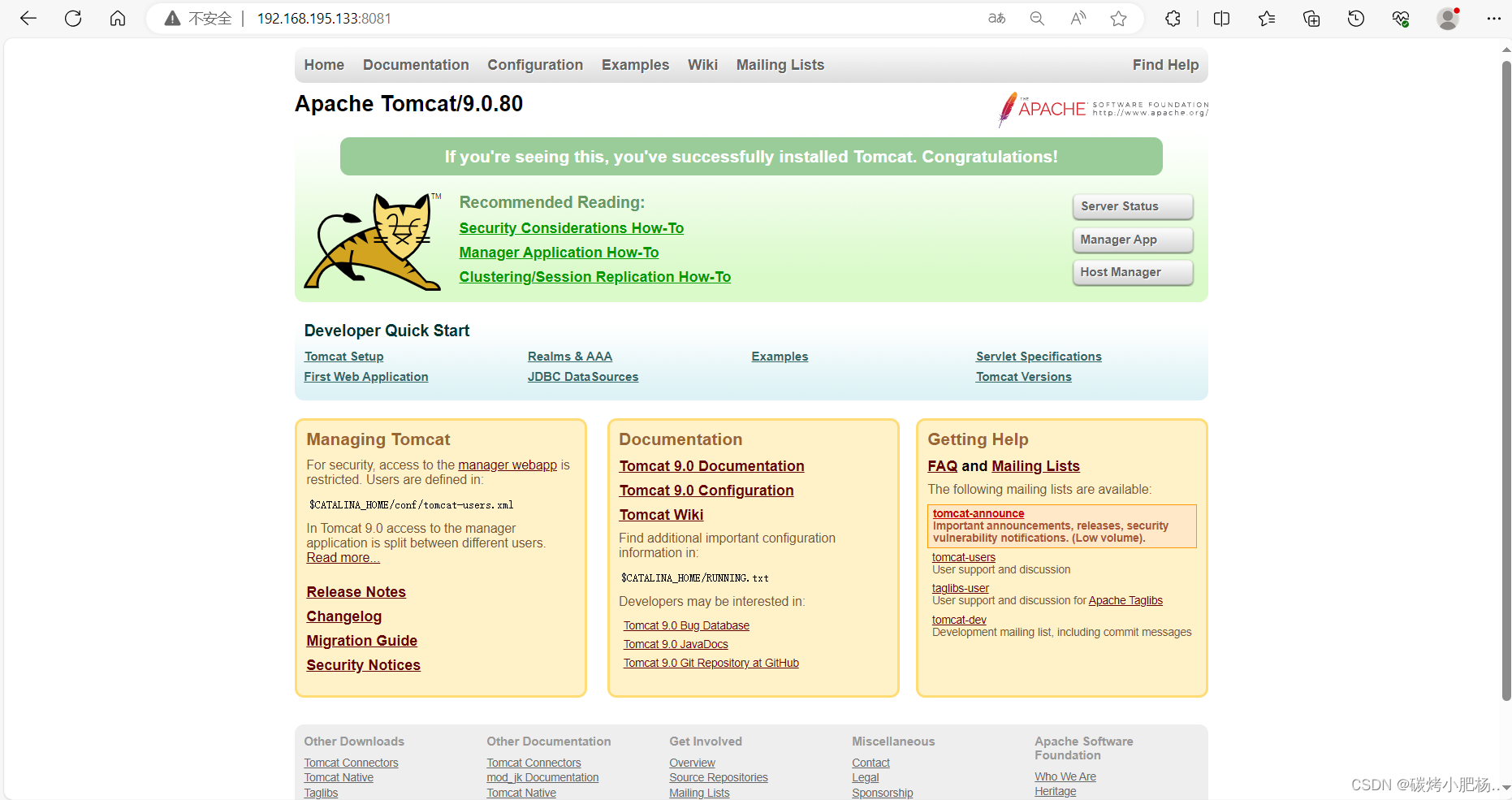Follow the manager webapp link
The width and height of the screenshot is (1512, 800).
click(x=508, y=465)
